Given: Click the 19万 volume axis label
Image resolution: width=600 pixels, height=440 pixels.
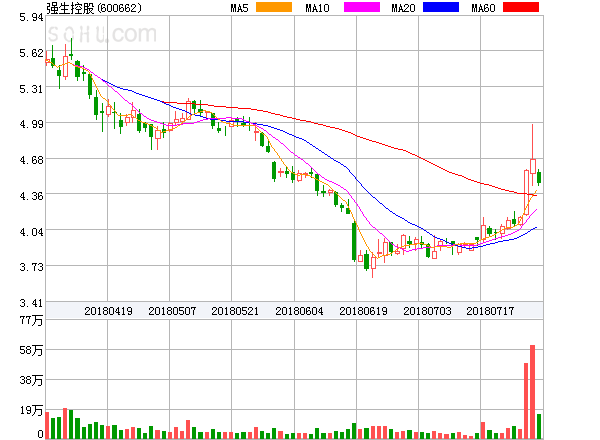Looking at the screenshot, I should [x=31, y=410].
